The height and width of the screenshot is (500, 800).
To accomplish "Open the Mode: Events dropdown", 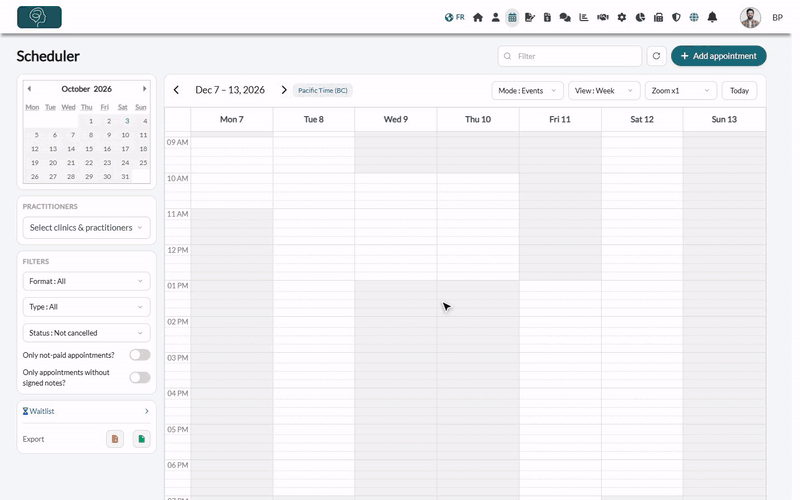I will pos(527,91).
